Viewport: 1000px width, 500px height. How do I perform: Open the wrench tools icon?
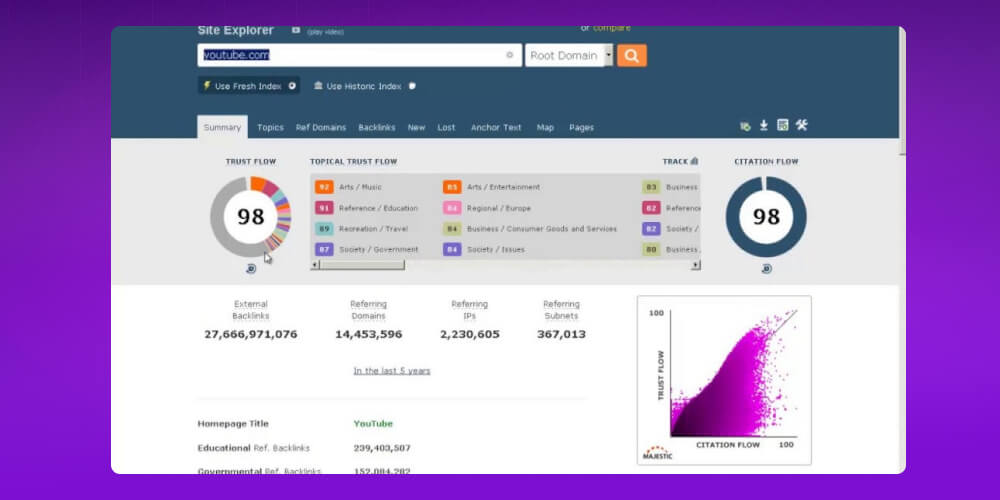(801, 126)
